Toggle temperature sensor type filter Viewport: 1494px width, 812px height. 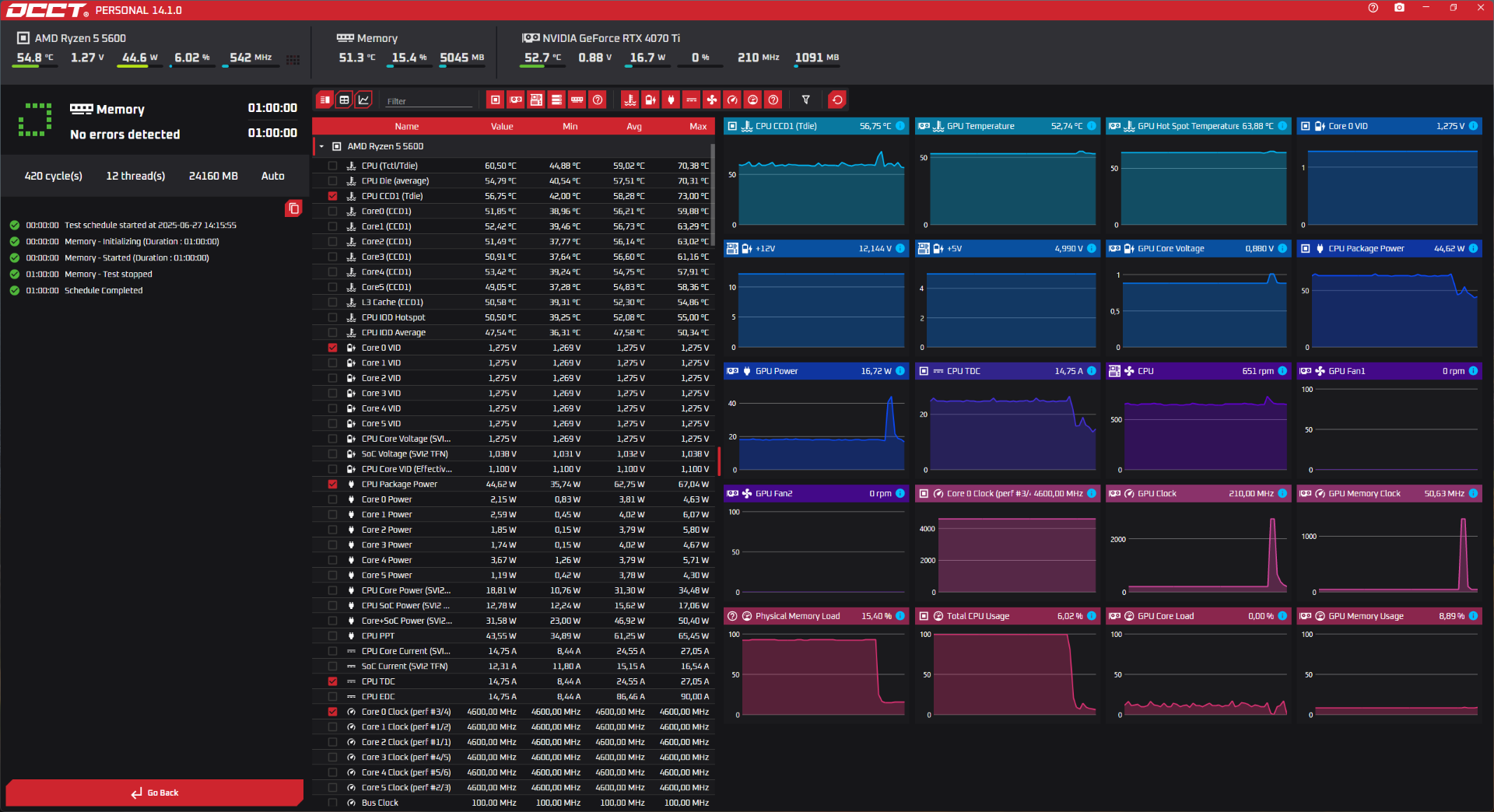(x=630, y=100)
